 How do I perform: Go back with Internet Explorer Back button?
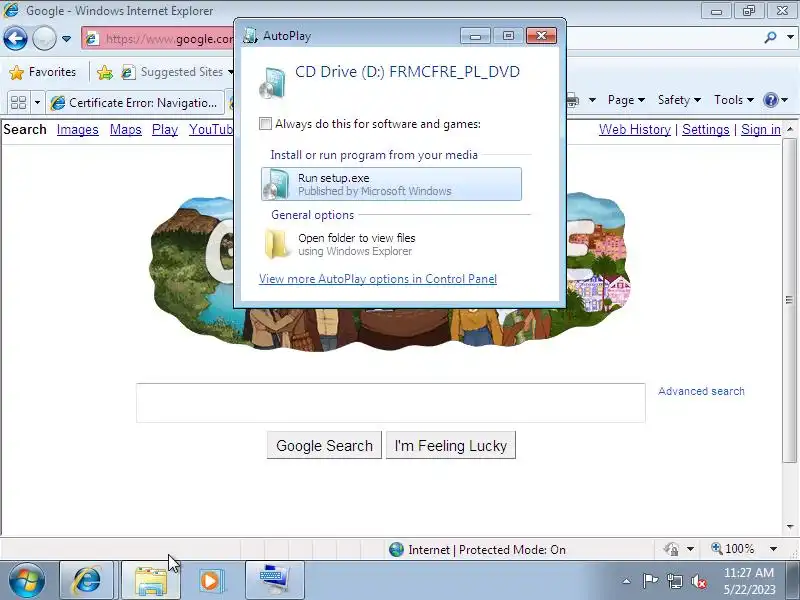pos(15,38)
